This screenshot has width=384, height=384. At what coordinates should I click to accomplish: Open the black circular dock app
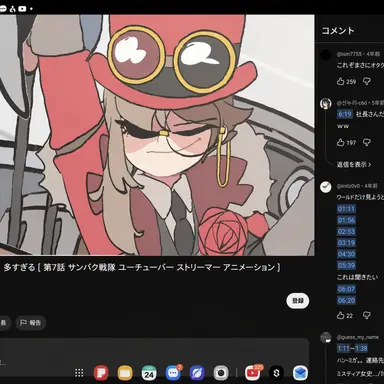click(276, 373)
